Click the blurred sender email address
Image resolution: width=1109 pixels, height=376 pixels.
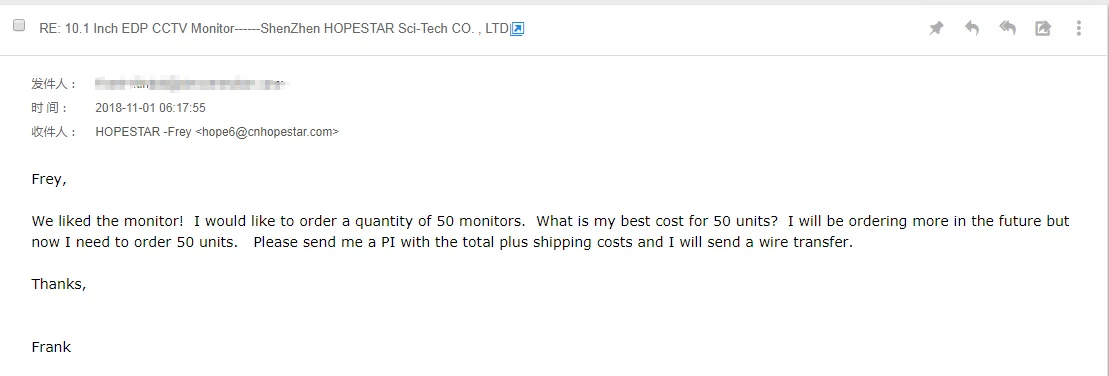pyautogui.click(x=191, y=85)
